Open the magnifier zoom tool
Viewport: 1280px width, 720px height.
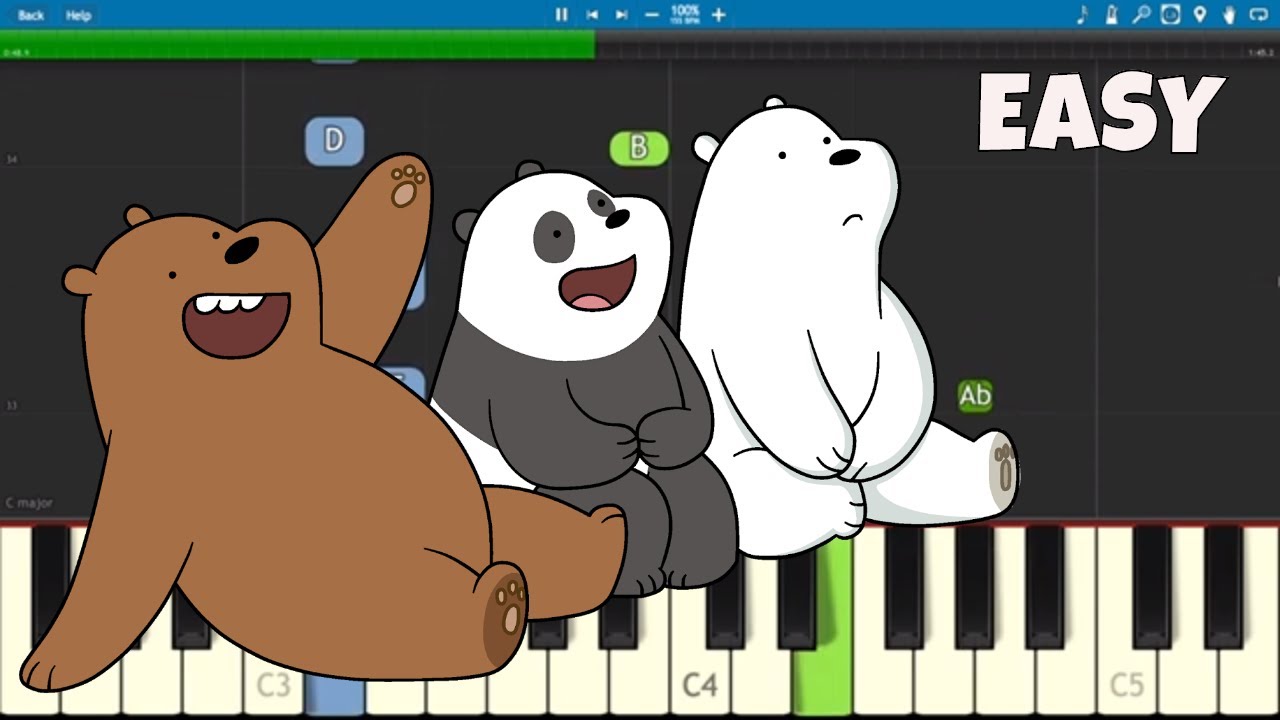pyautogui.click(x=1141, y=15)
